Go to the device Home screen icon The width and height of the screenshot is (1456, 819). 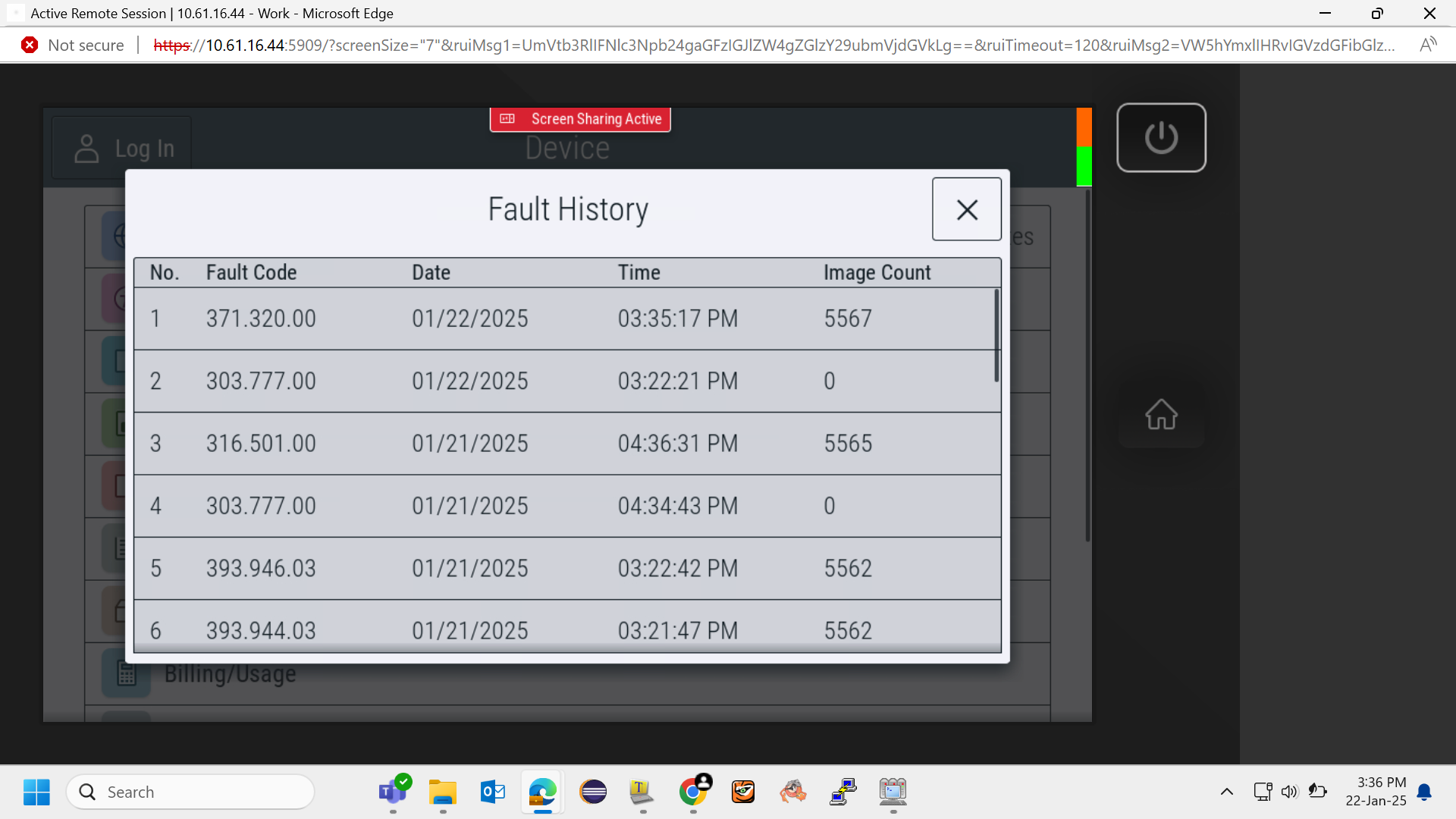tap(1161, 414)
